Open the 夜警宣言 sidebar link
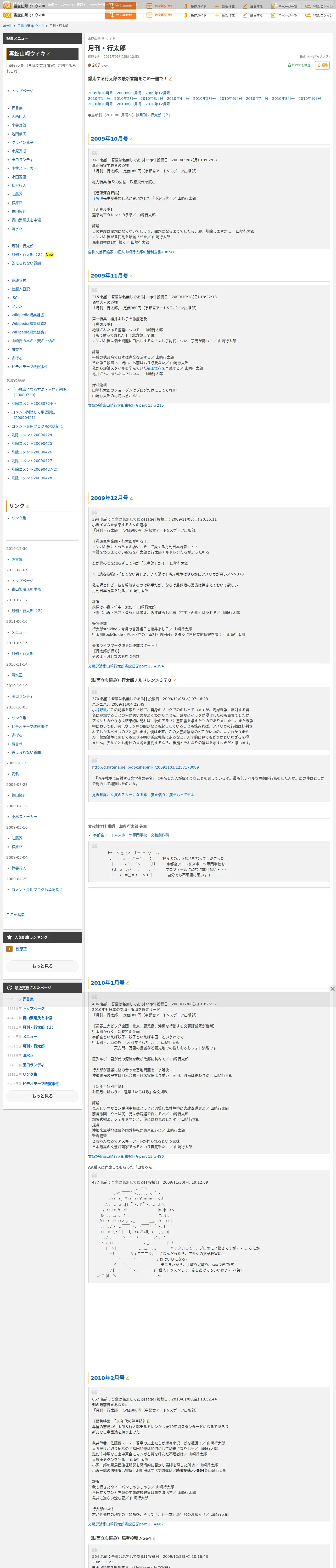This screenshot has height=1568, width=336. [19, 281]
